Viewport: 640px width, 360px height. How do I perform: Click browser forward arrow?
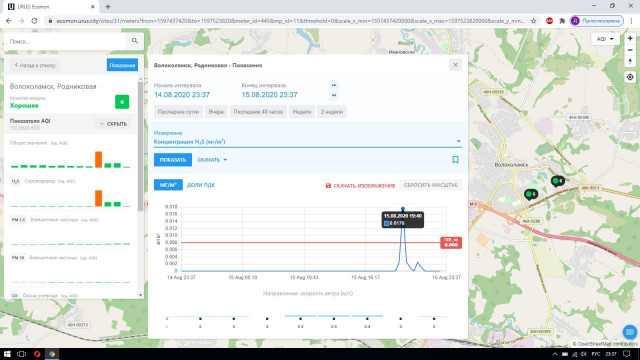click(22, 21)
